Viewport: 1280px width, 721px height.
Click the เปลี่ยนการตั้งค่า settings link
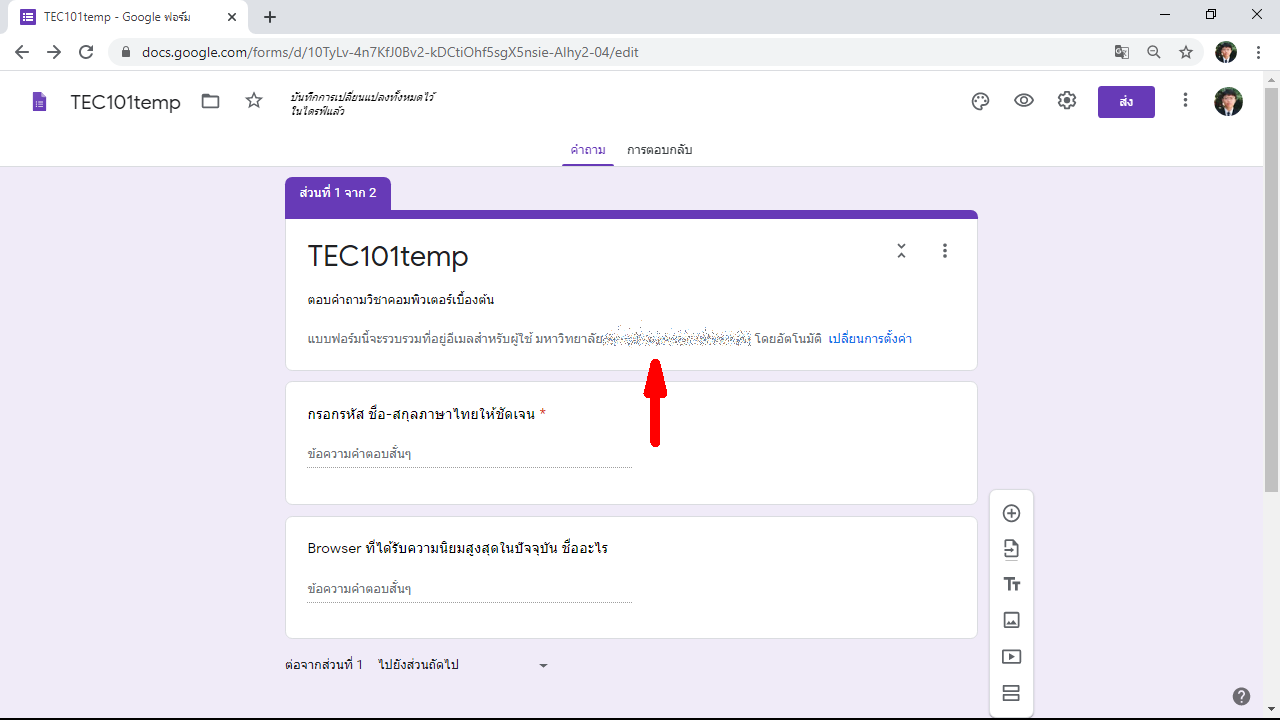tap(869, 339)
